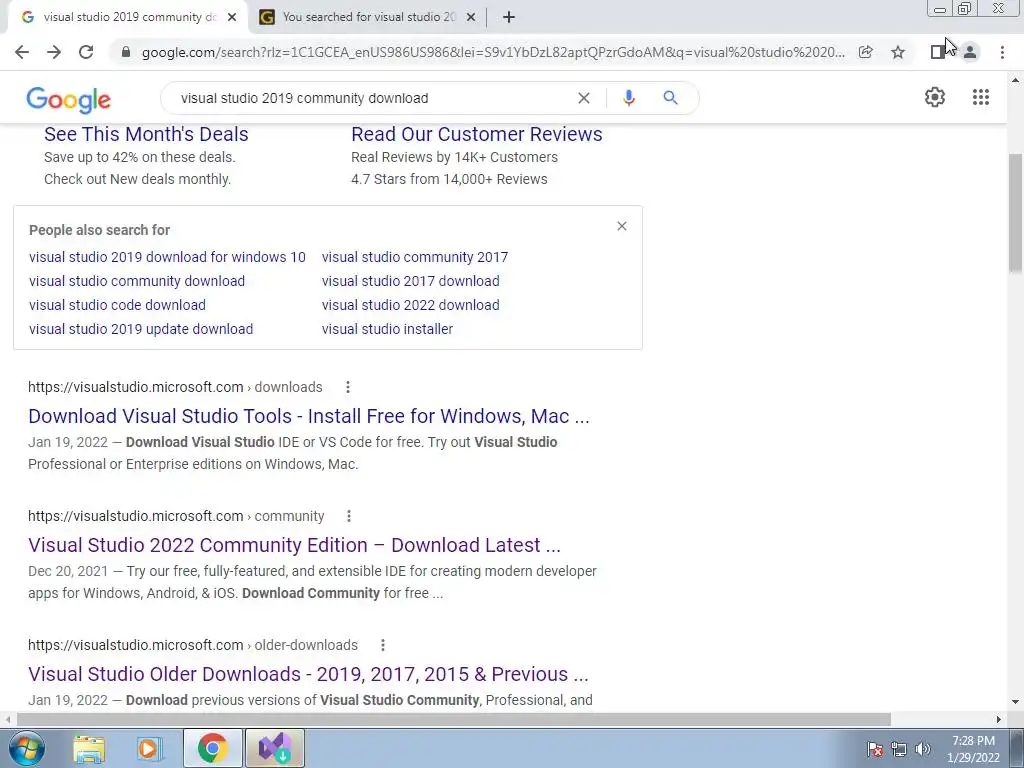
Task: Close the 'You searched for' tab
Action: point(471,18)
